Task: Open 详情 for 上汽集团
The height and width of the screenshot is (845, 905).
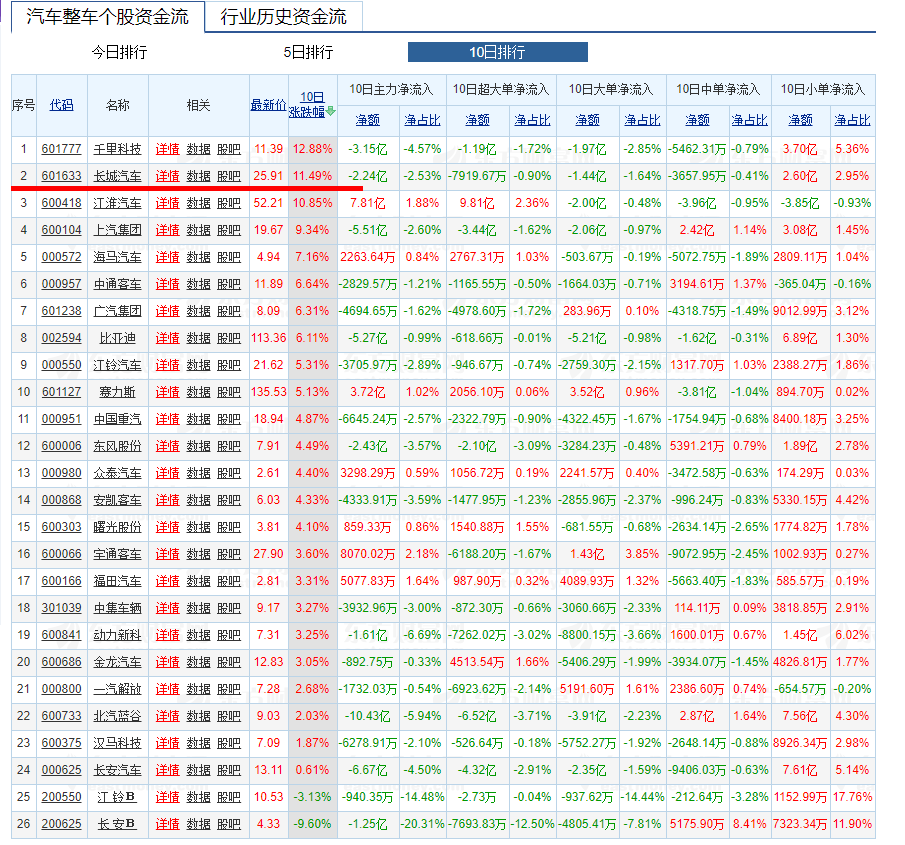Action: click(167, 230)
